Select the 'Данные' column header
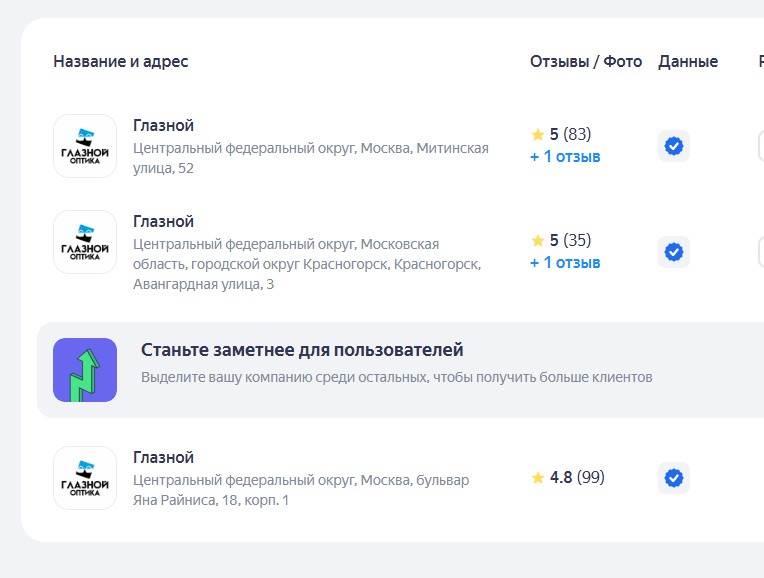Viewport: 764px width, 578px height. coord(688,62)
